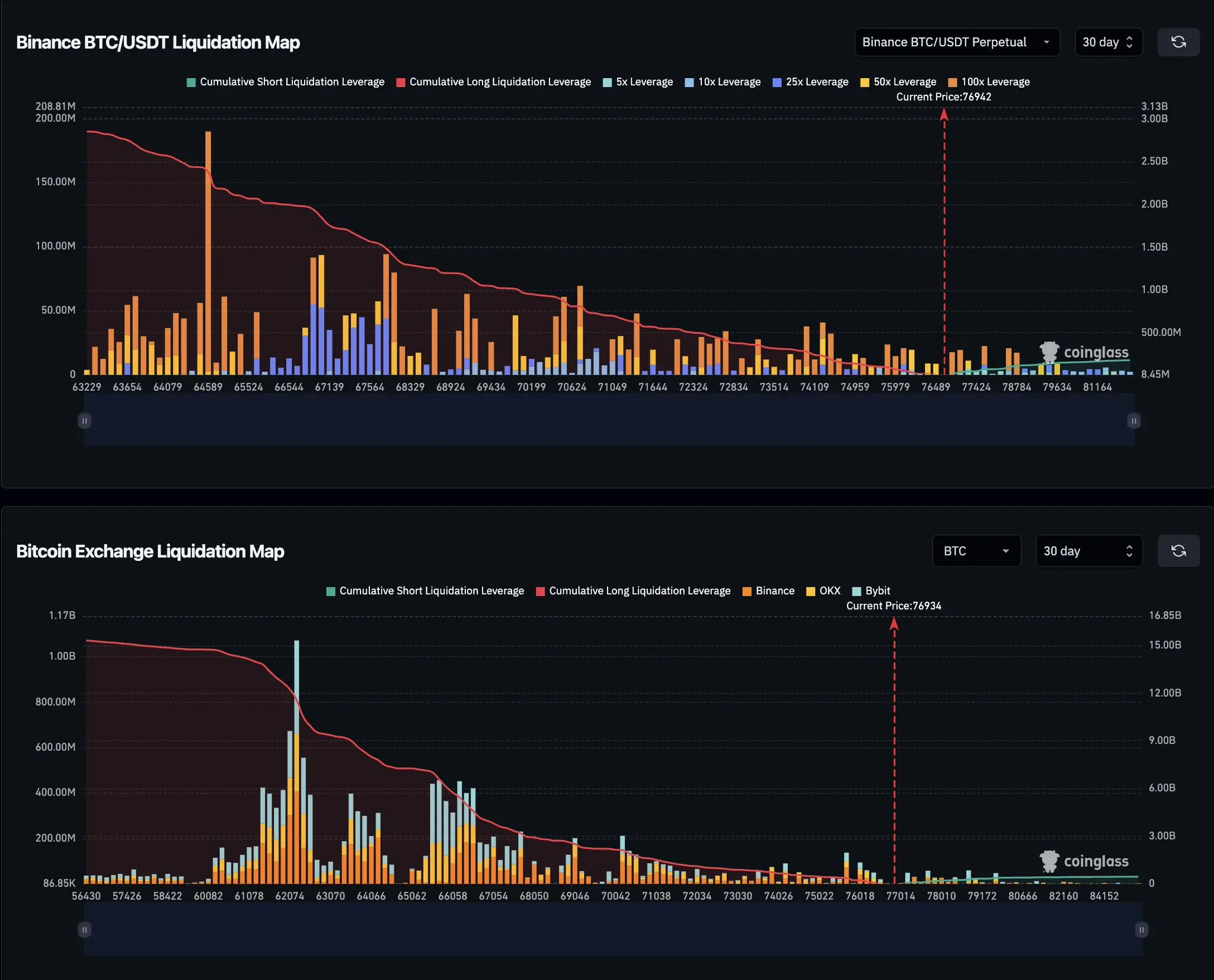Toggle Cumulative Long Liquidation Leverage in Bitcoin Exchange legend
The width and height of the screenshot is (1214, 980).
click(633, 591)
